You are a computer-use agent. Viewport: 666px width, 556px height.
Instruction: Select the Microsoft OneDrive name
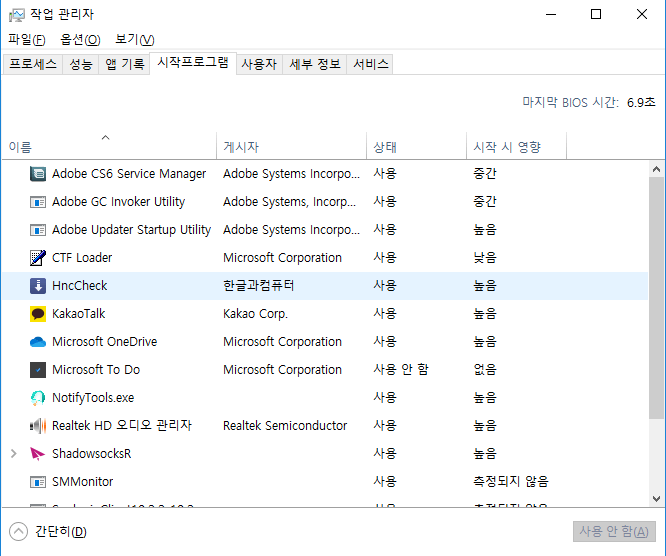[x=104, y=342]
